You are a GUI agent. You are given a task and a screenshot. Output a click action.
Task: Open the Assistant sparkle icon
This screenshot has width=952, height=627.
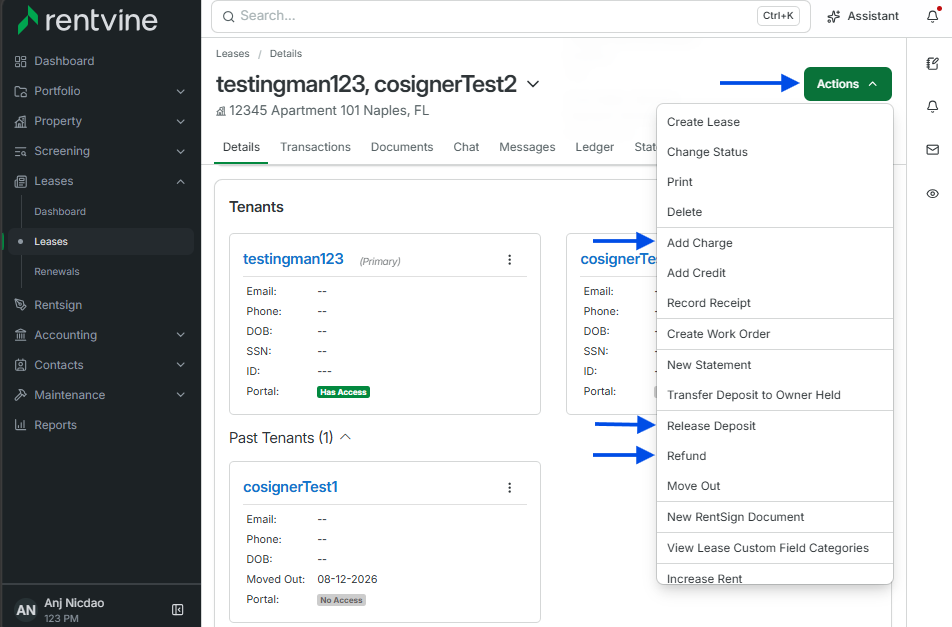[834, 16]
